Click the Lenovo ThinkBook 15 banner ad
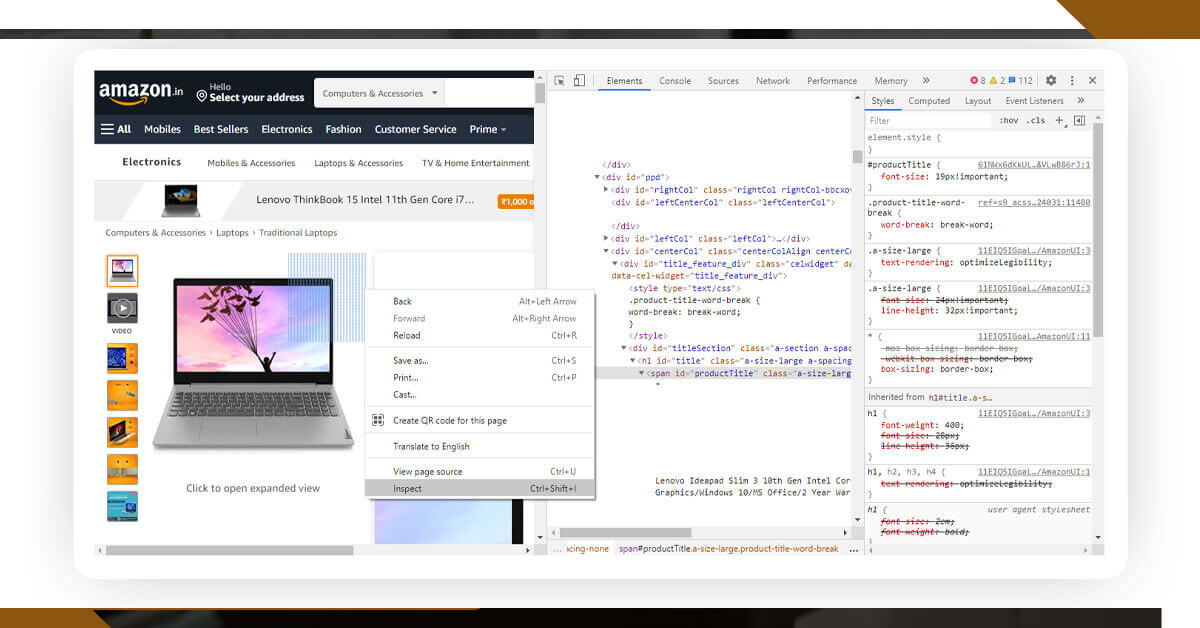The image size is (1200, 628). tap(314, 200)
